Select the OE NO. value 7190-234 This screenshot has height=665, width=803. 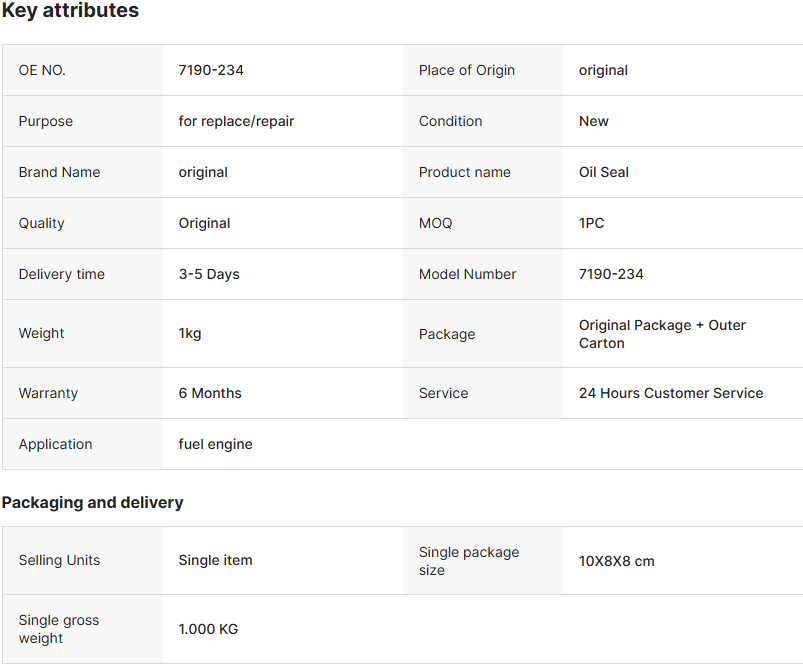210,70
